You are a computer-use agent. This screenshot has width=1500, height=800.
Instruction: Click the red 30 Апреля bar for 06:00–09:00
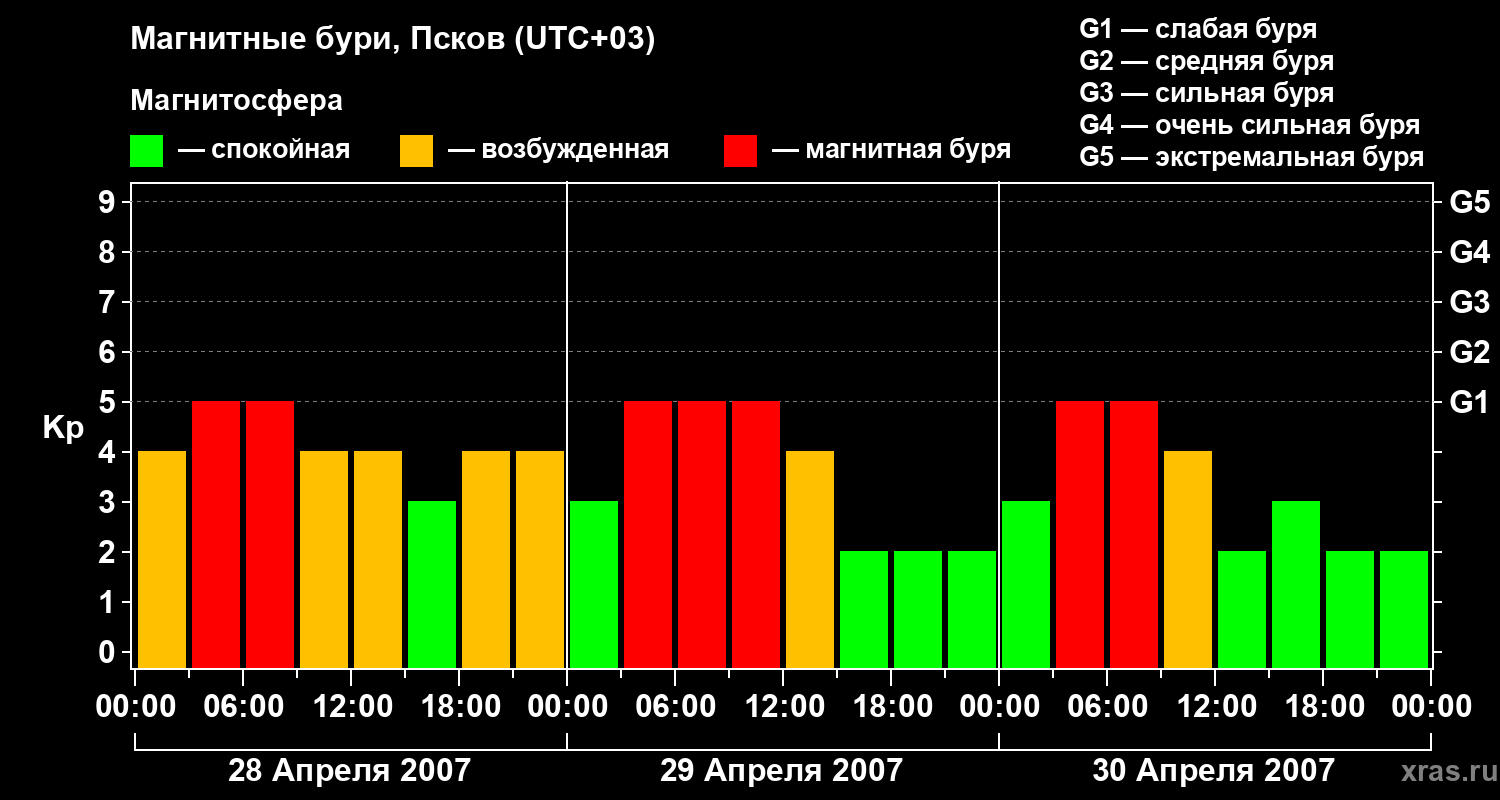point(1134,534)
